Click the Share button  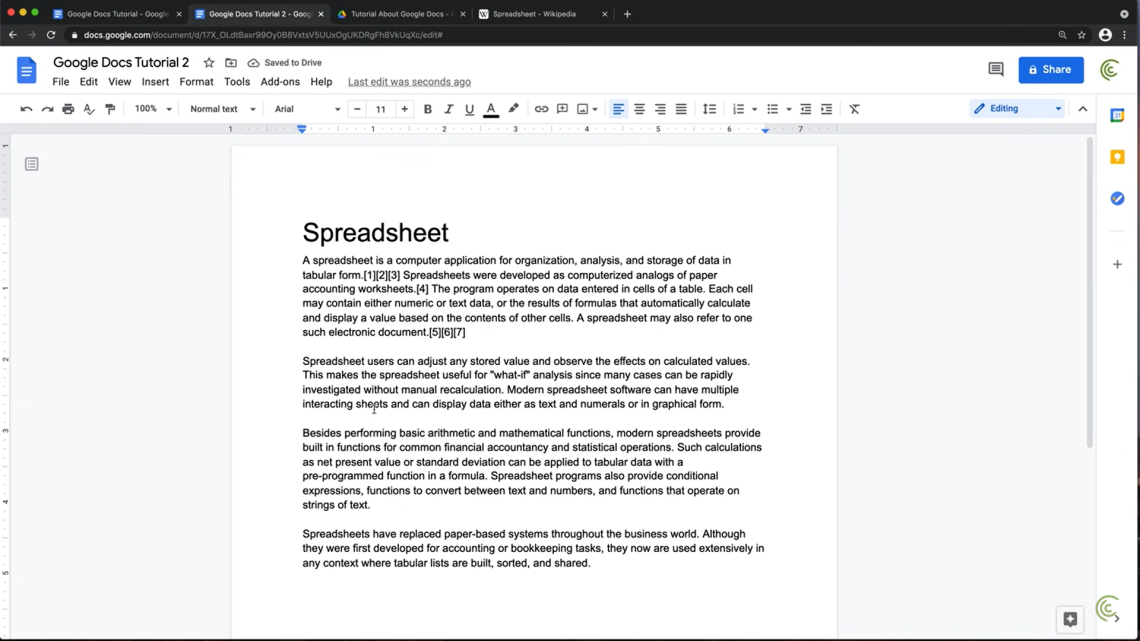point(1050,70)
